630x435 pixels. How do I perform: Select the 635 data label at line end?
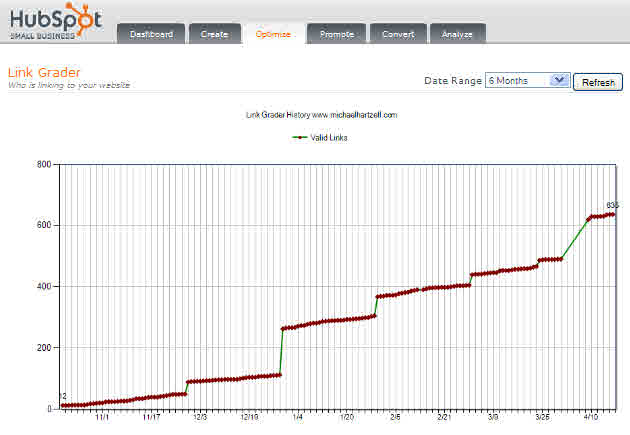point(613,205)
